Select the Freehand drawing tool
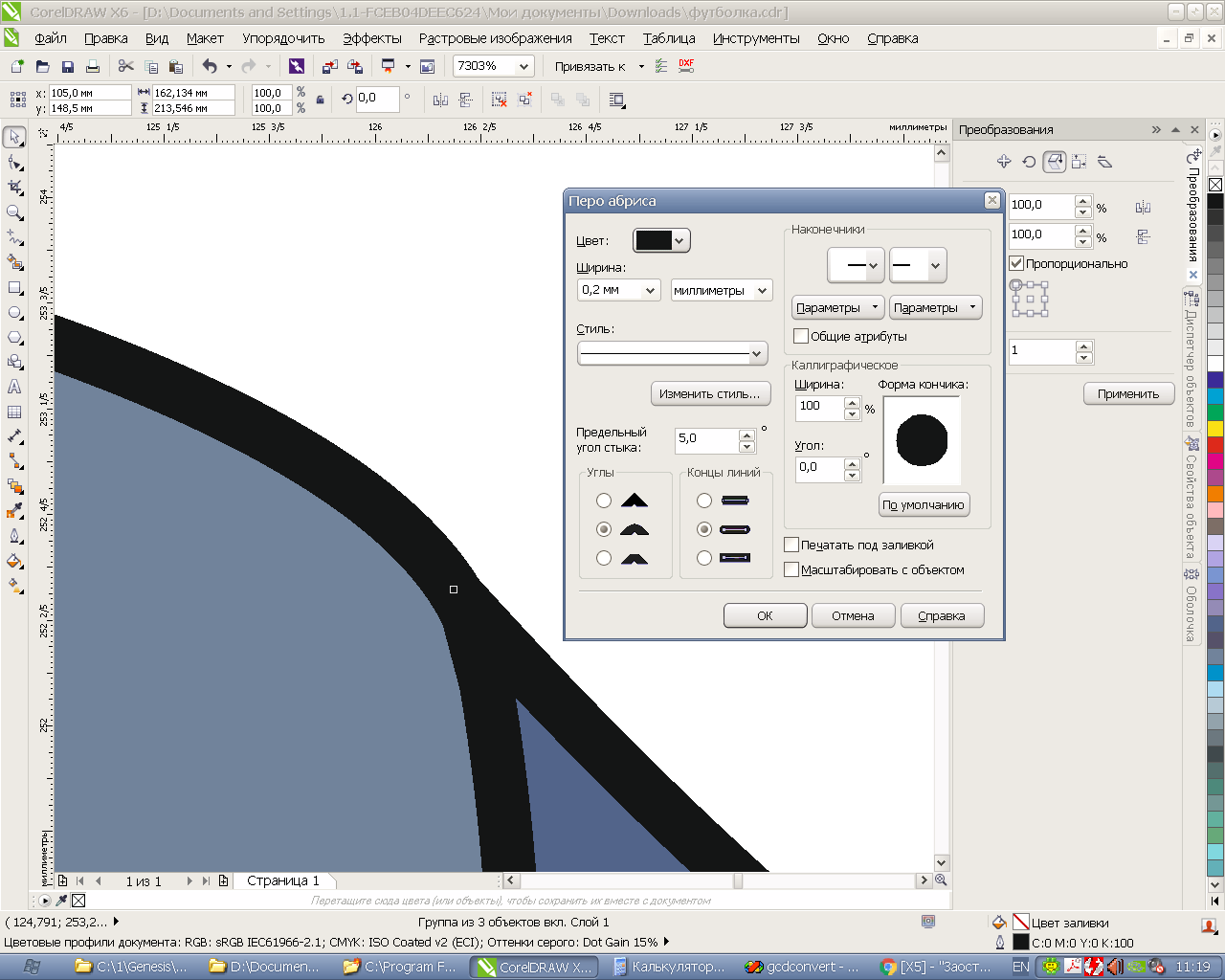1225x980 pixels. click(x=14, y=237)
